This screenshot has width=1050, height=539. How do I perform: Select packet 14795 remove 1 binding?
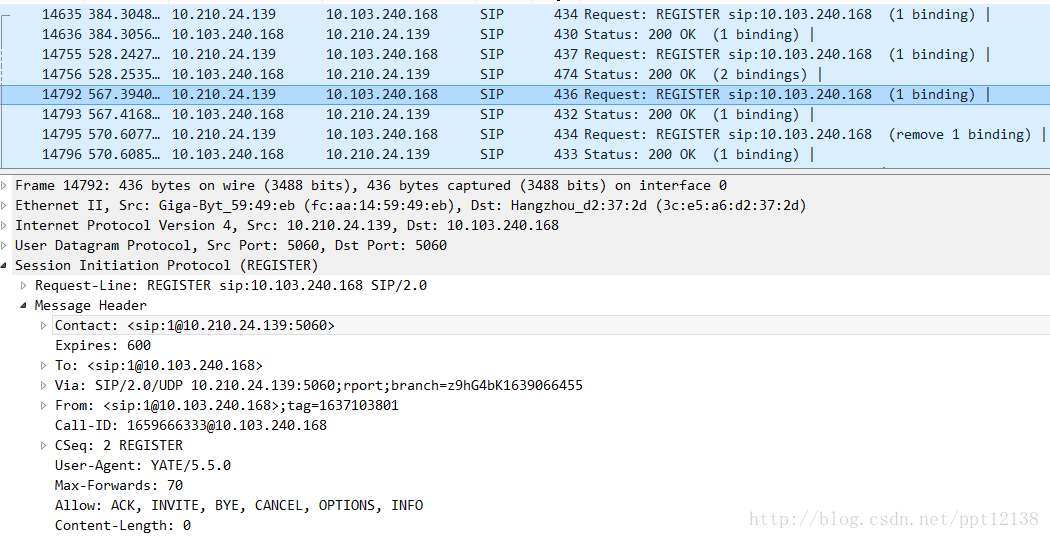tap(525, 135)
